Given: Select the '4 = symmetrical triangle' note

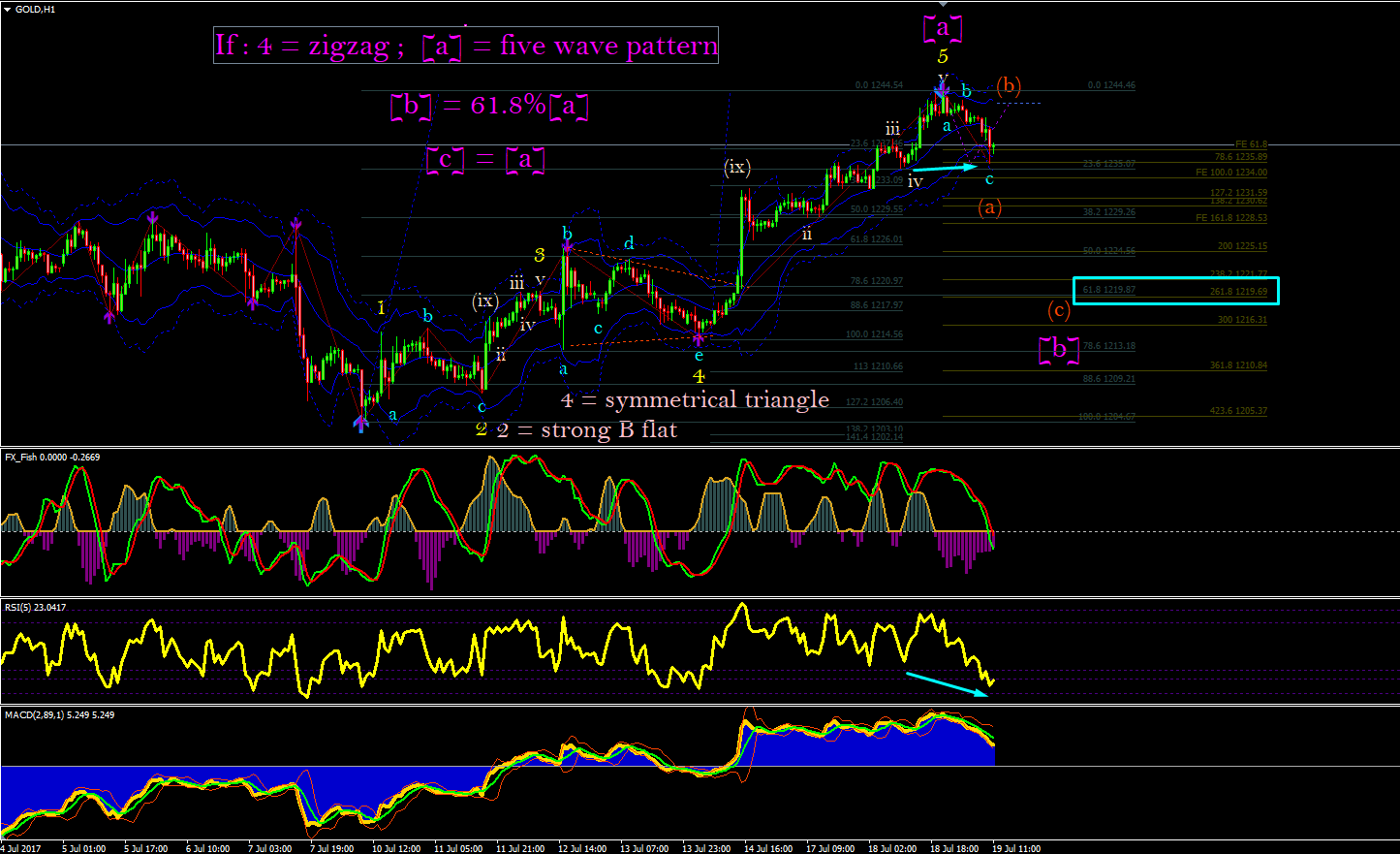Looking at the screenshot, I should pos(695,399).
